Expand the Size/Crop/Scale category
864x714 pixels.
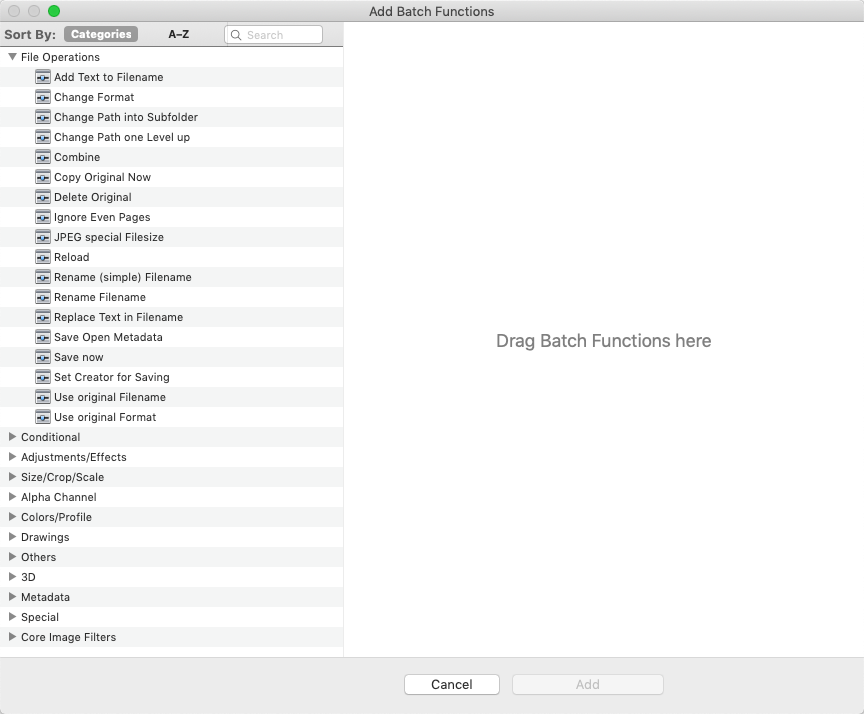(x=12, y=477)
